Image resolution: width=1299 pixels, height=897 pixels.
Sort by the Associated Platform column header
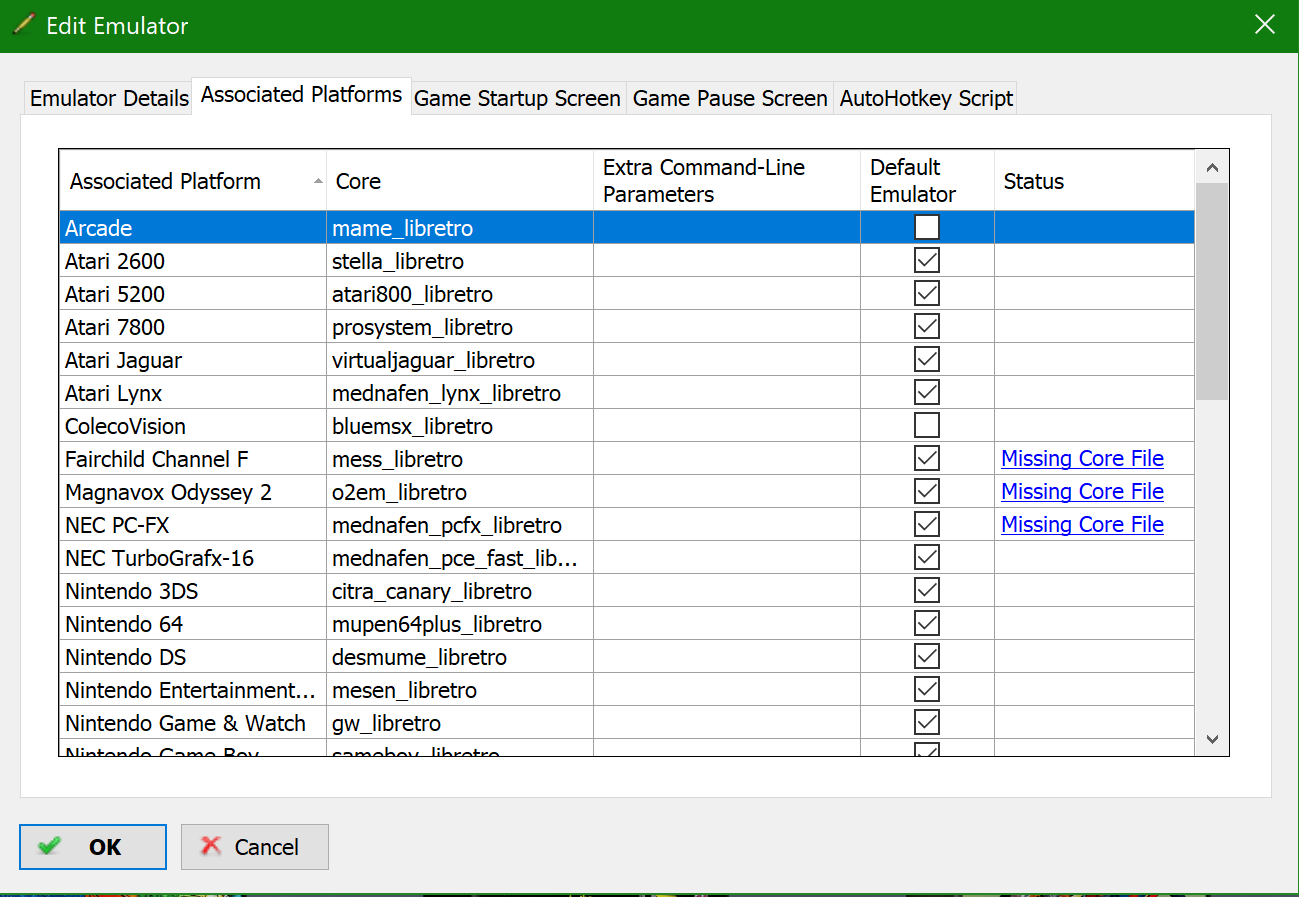(x=193, y=181)
